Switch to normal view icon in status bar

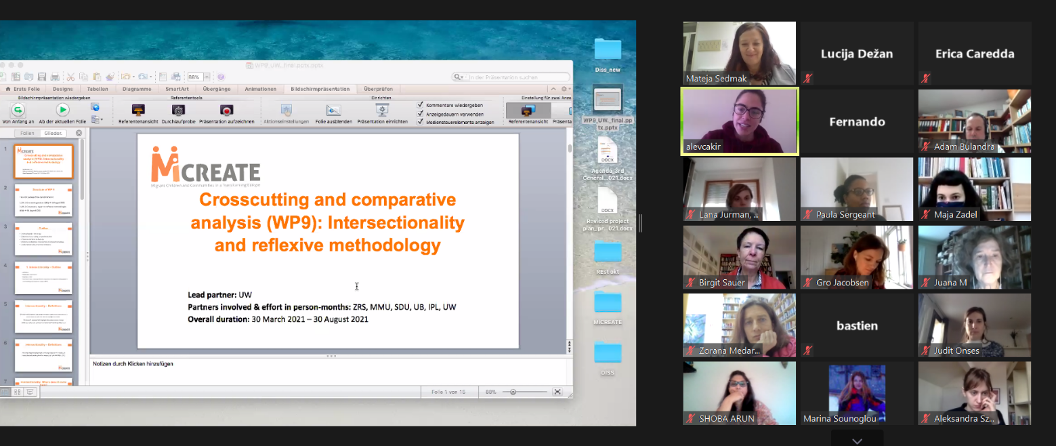pyautogui.click(x=5, y=392)
